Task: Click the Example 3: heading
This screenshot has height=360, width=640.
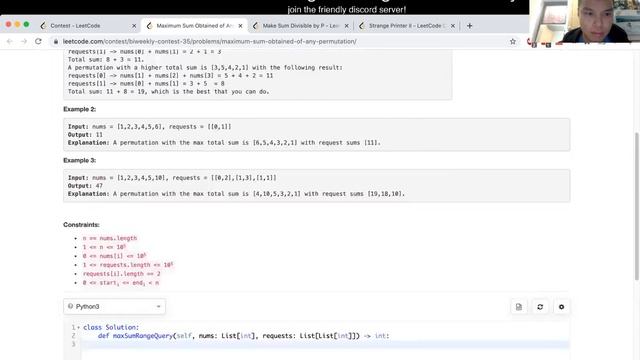Action: 80,160
